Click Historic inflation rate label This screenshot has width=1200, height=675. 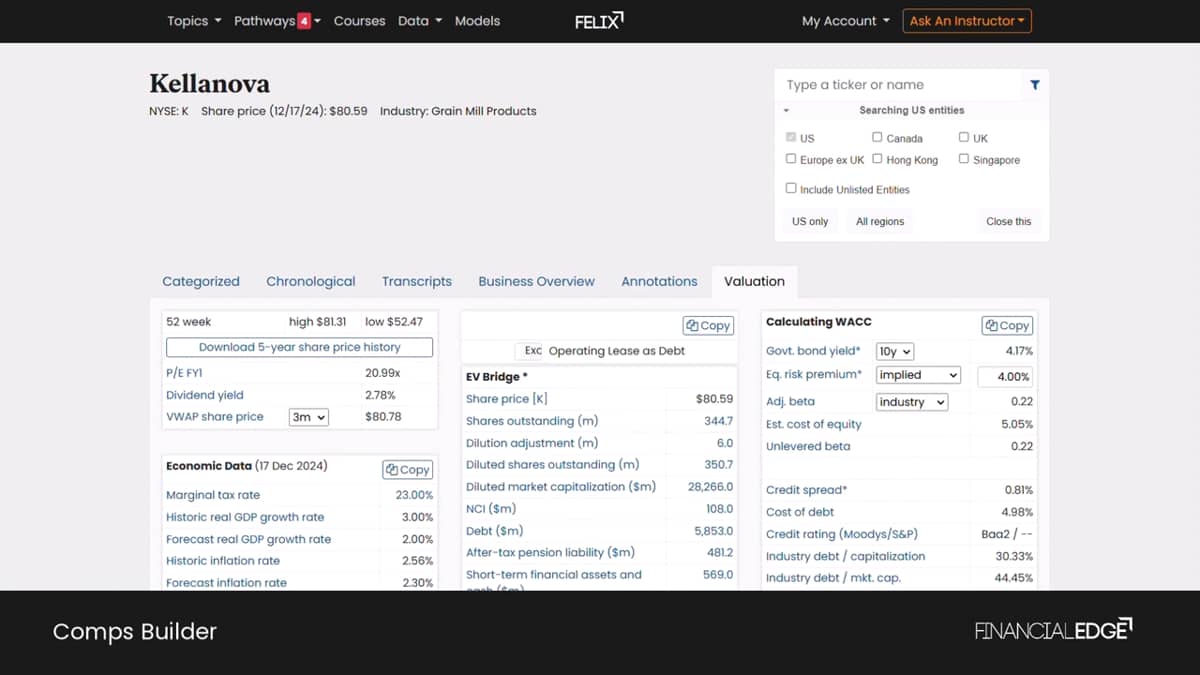coord(223,561)
